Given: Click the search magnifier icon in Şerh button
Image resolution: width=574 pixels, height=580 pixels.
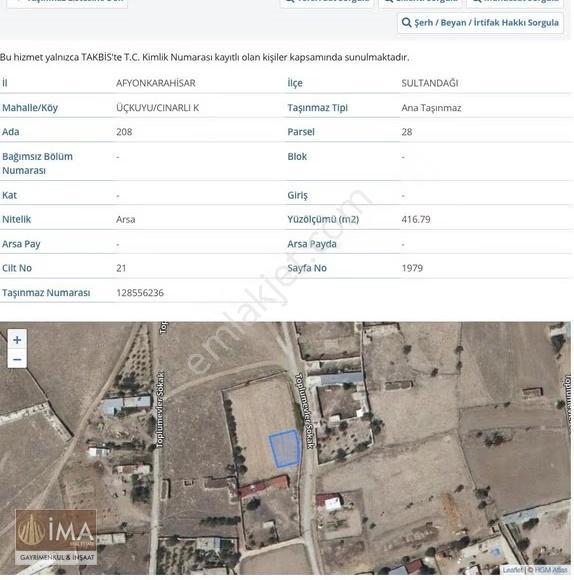Looking at the screenshot, I should click(406, 23).
